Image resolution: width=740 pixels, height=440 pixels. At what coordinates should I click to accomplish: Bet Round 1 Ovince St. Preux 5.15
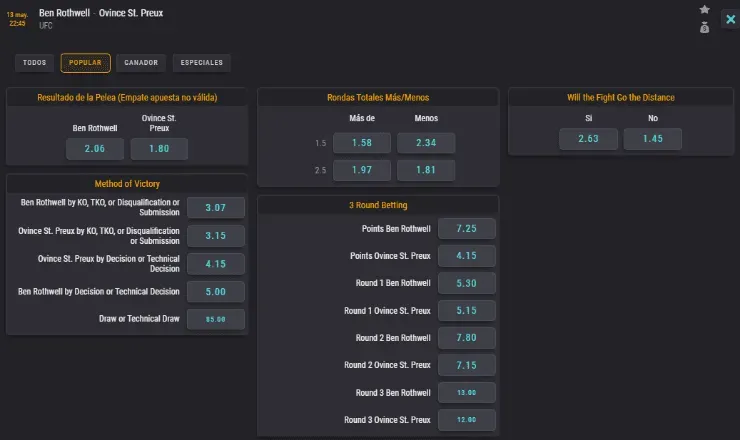click(466, 311)
